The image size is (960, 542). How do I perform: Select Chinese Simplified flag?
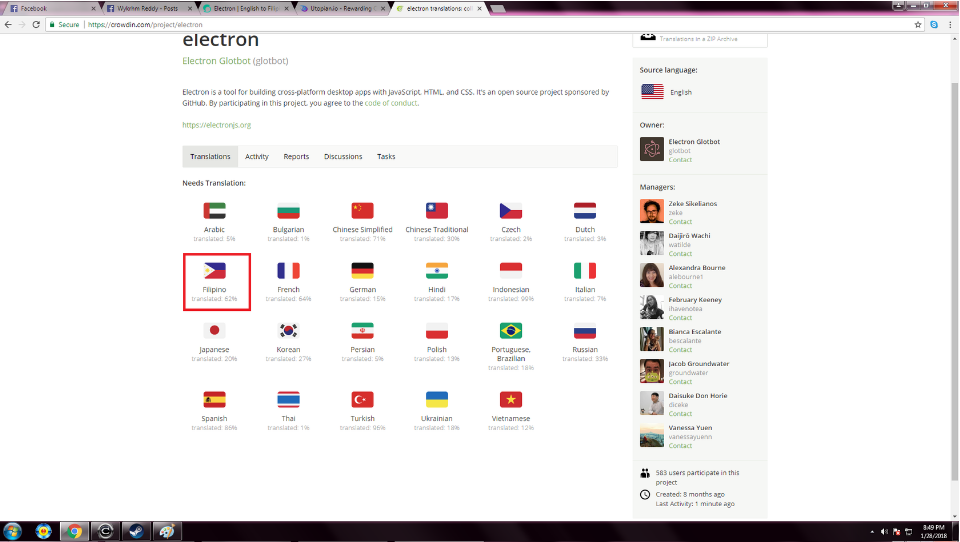click(x=362, y=211)
